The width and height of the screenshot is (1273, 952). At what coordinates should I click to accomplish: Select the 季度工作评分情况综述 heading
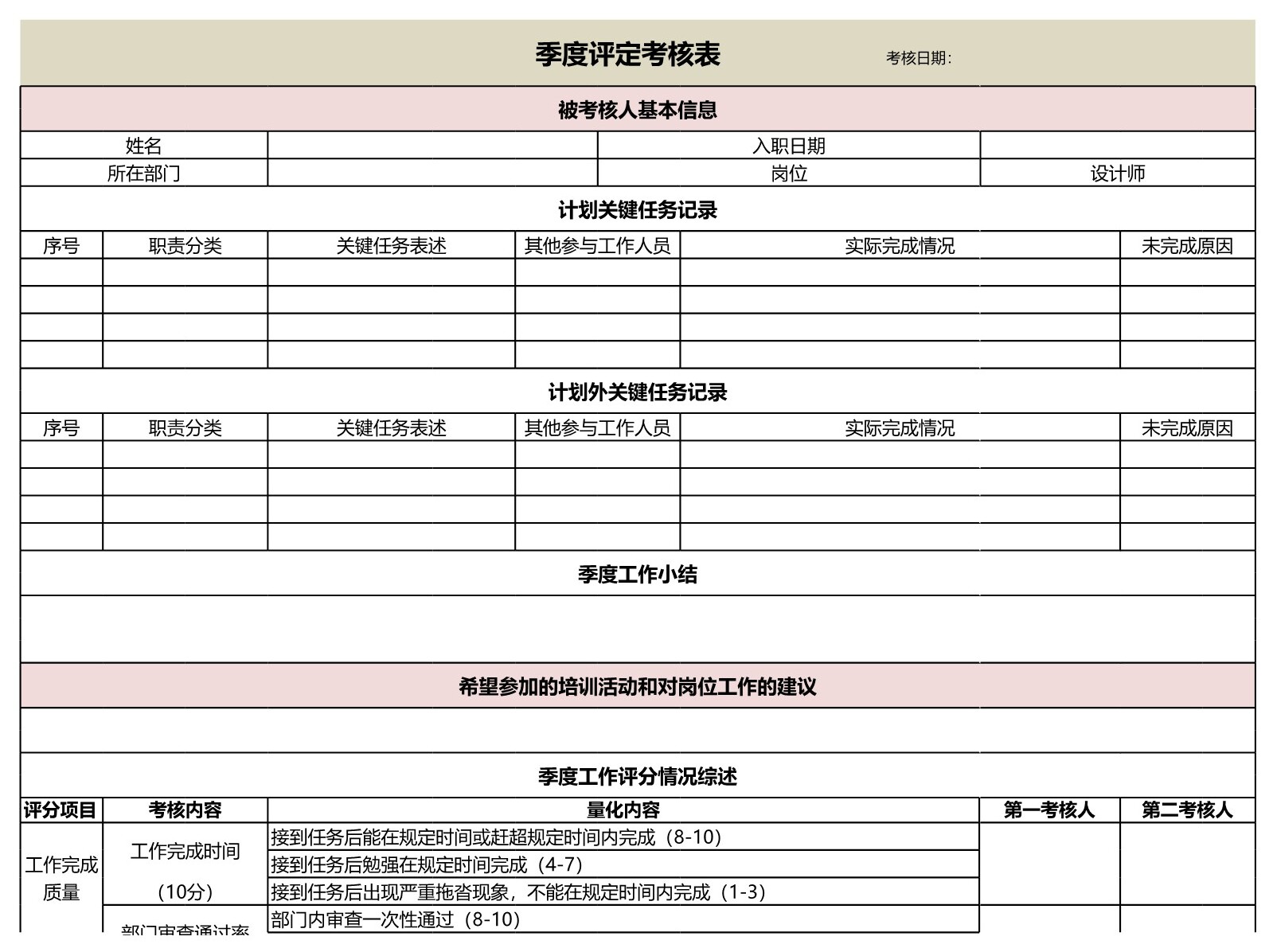[x=637, y=776]
